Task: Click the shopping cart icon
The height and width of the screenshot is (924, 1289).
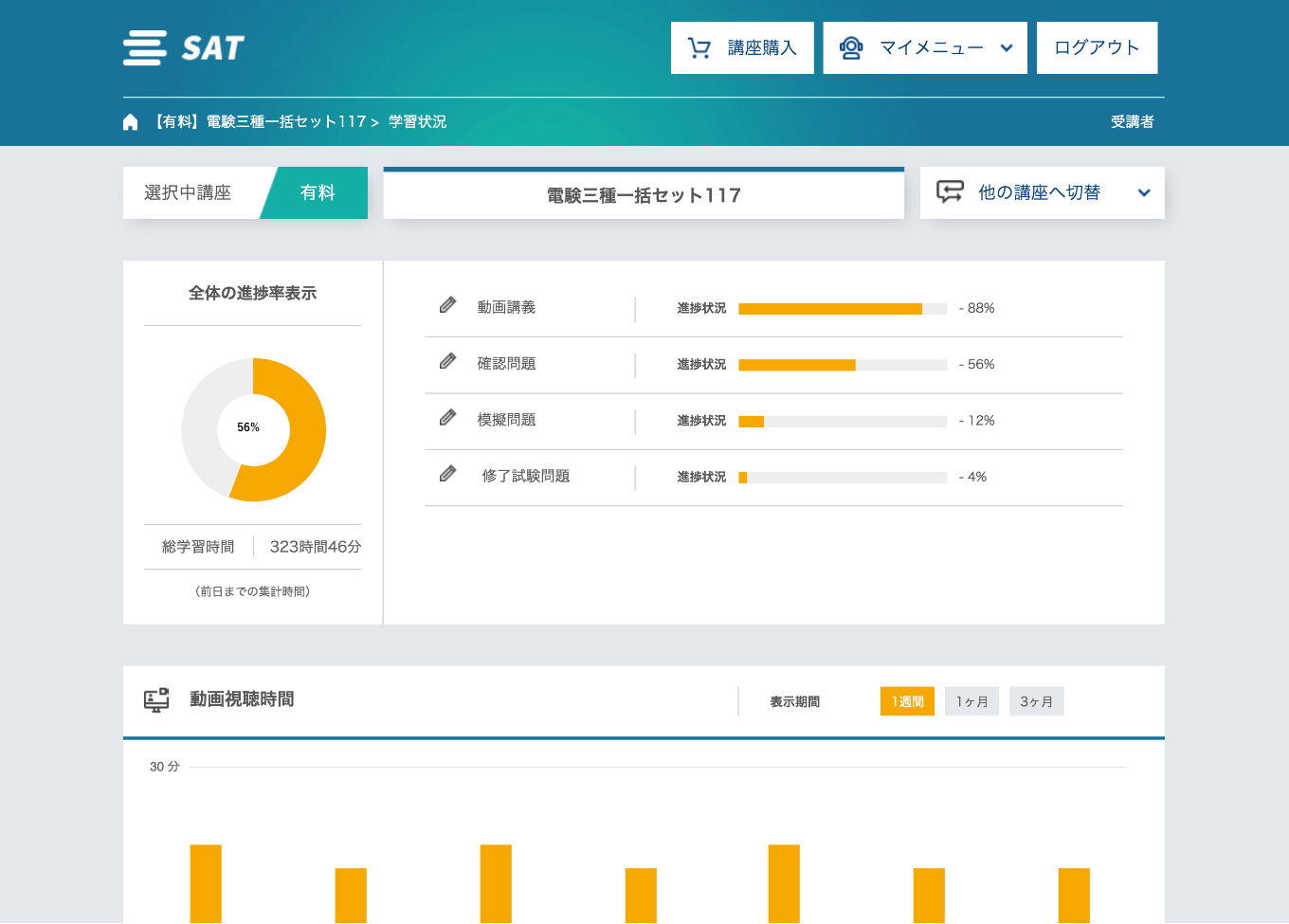Action: pos(699,48)
